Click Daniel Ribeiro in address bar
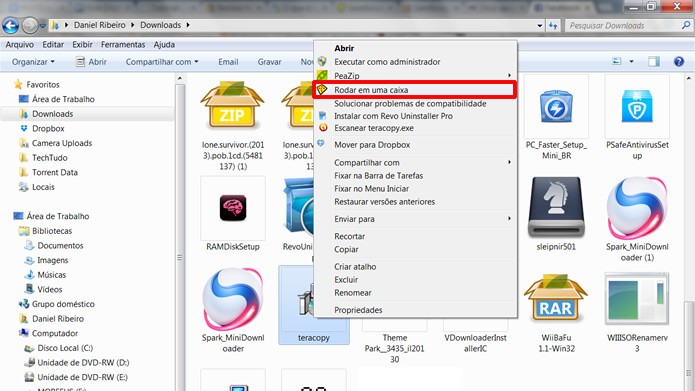The image size is (695, 391). [x=100, y=25]
